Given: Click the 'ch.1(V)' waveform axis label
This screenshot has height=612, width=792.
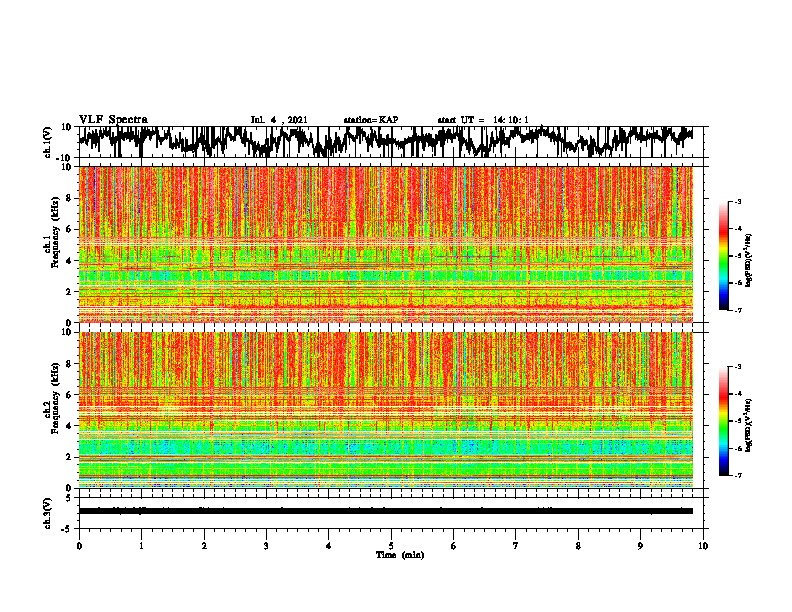Looking at the screenshot, I should 48,142.
